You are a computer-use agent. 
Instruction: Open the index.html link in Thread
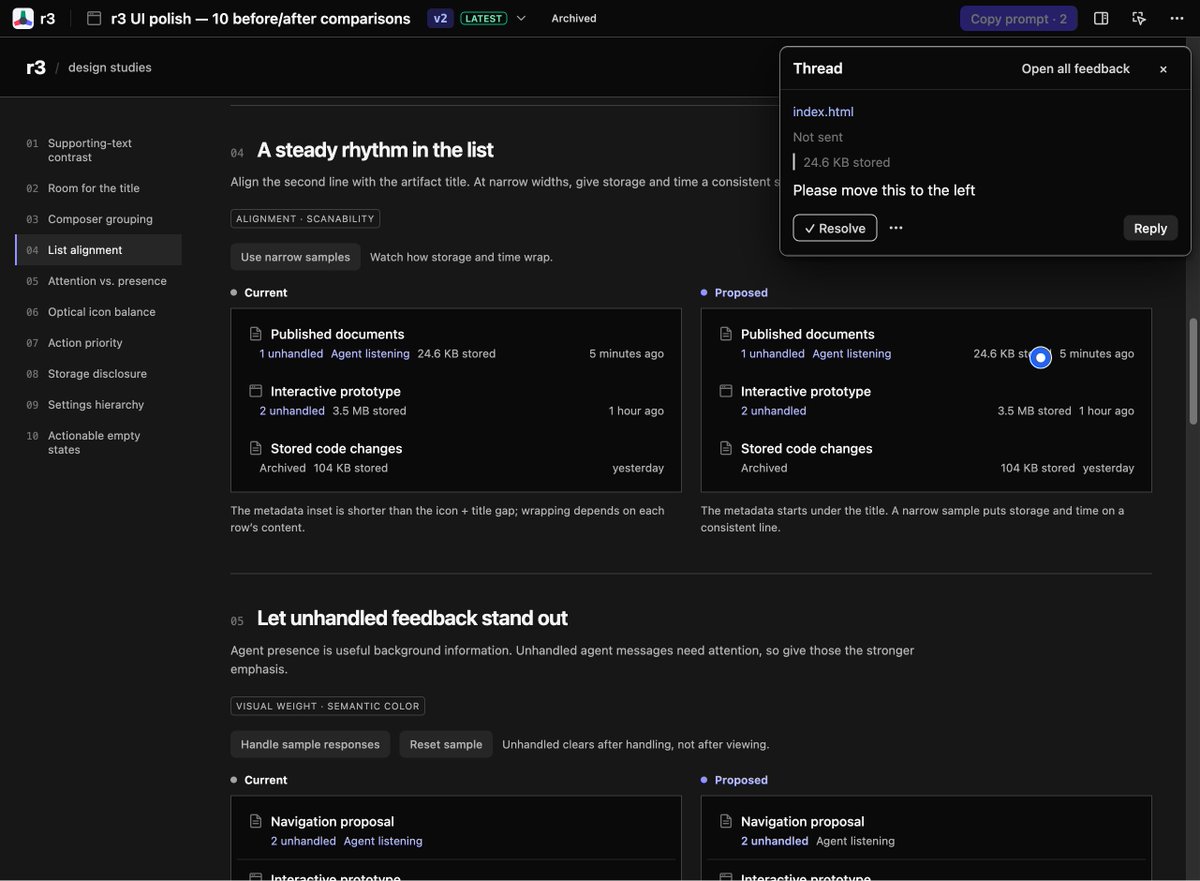coord(823,112)
